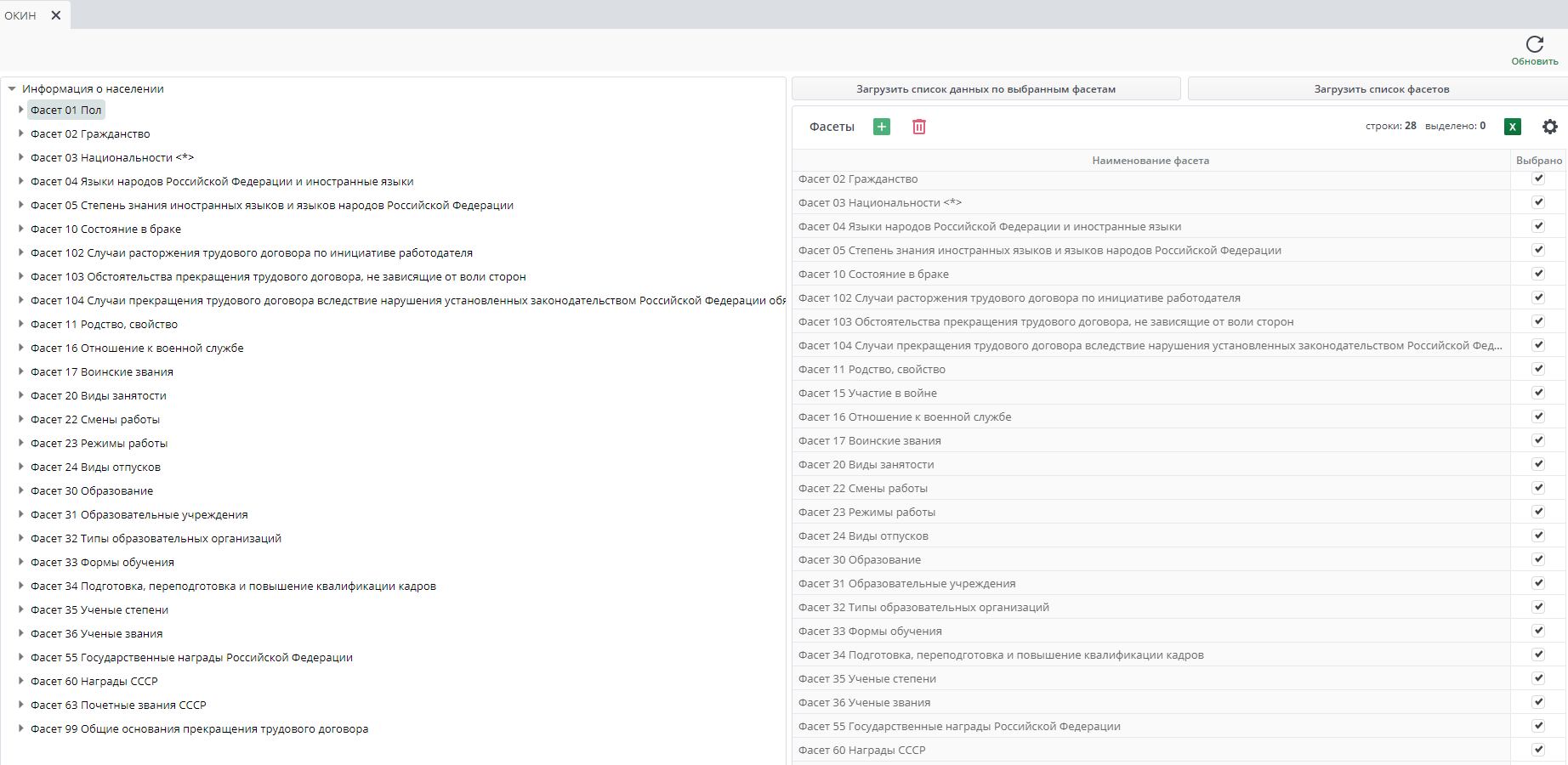Click Загрузить список фасетов button
1568x765 pixels.
(1381, 88)
